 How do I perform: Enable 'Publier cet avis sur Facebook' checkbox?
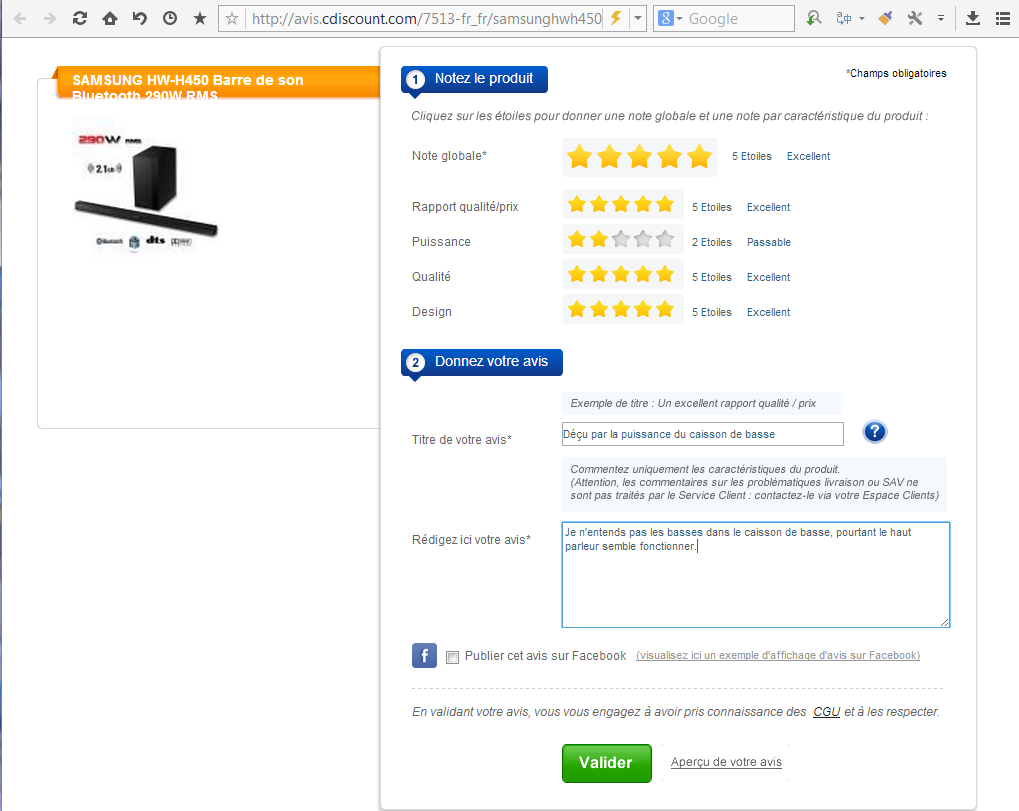pyautogui.click(x=452, y=657)
